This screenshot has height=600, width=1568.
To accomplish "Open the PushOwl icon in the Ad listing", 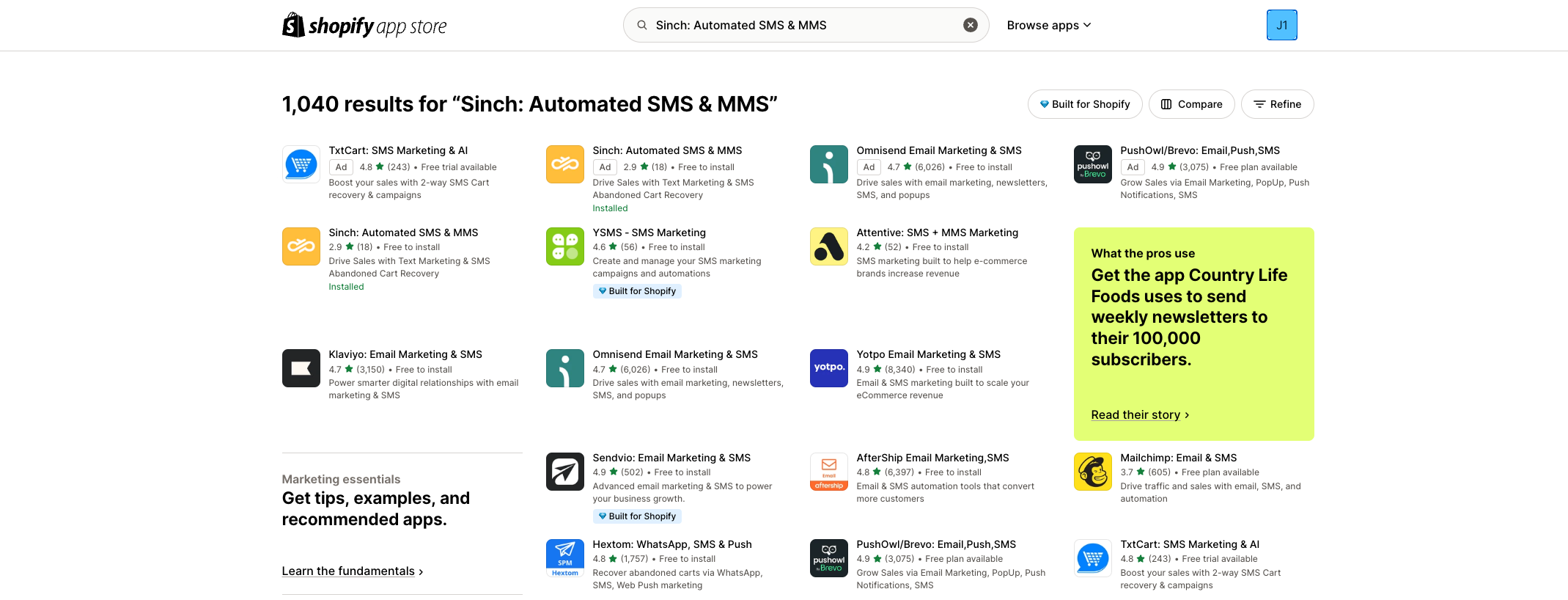I will pos(1093,164).
